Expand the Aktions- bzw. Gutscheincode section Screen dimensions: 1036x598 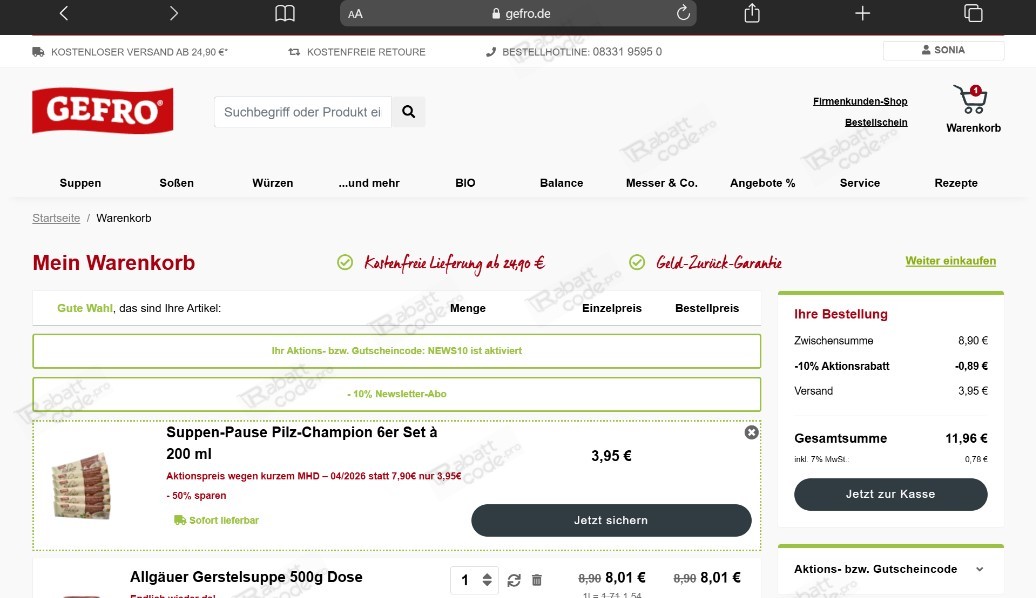coord(891,569)
